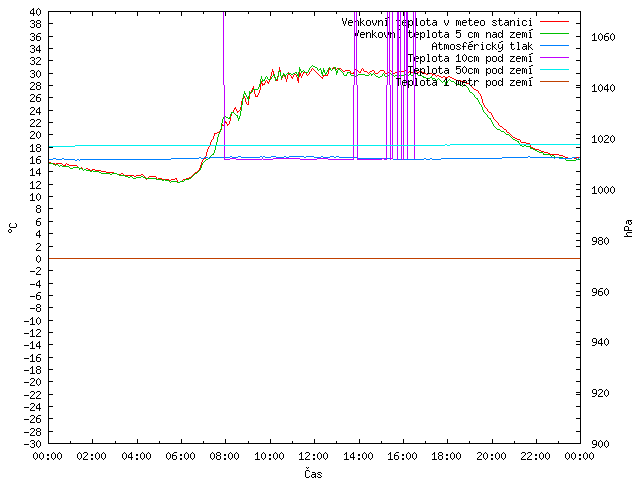Click x-axis tick label '14:00'
The width and height of the screenshot is (640, 480).
(x=358, y=456)
